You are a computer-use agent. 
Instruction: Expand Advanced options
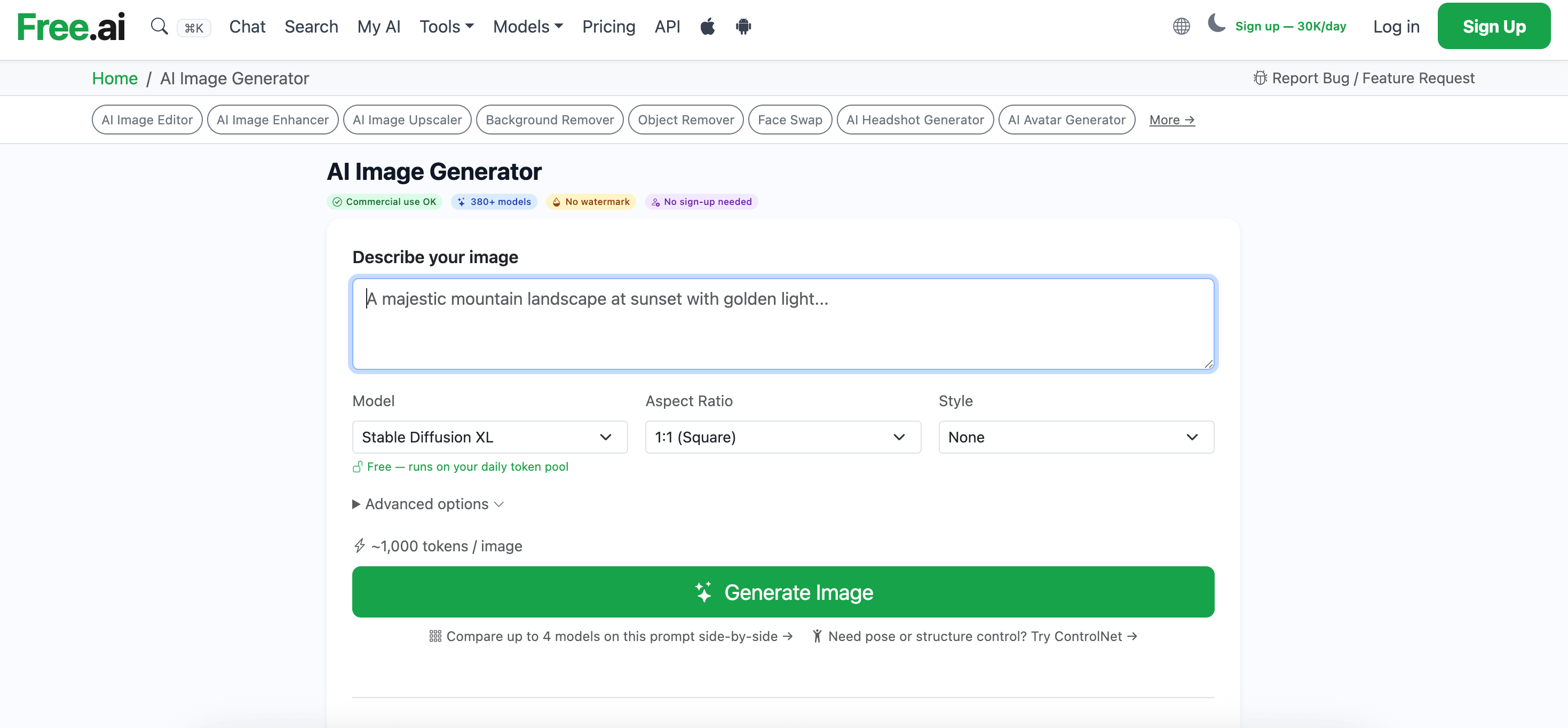428,504
